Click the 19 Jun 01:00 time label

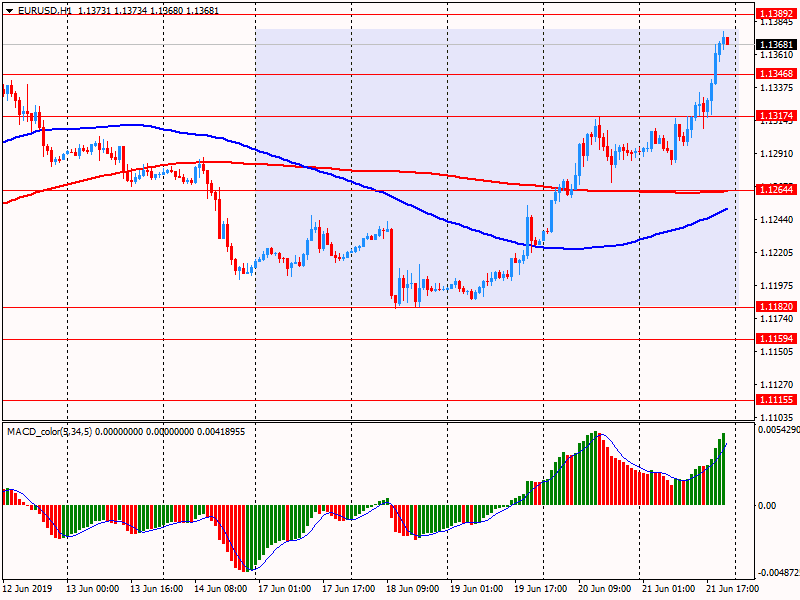pos(477,588)
